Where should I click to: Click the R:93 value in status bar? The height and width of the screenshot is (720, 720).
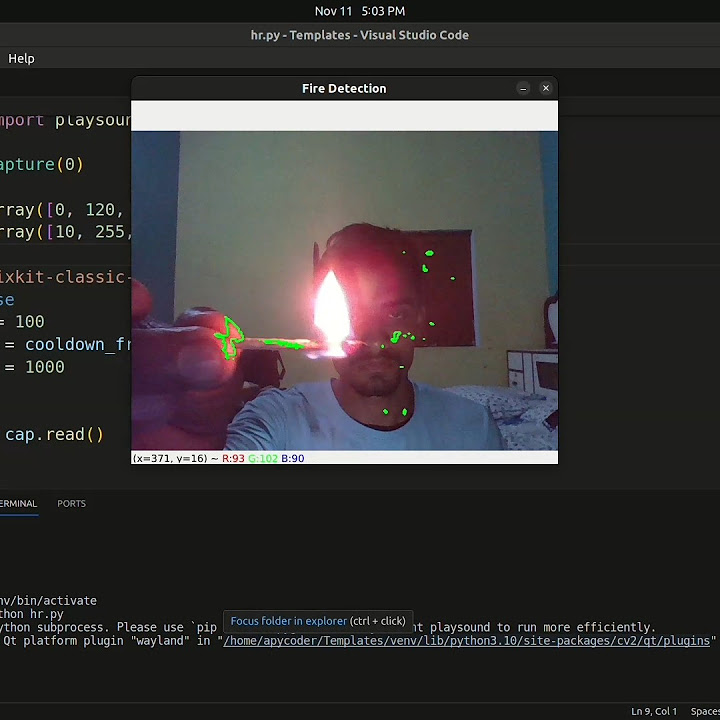(233, 458)
